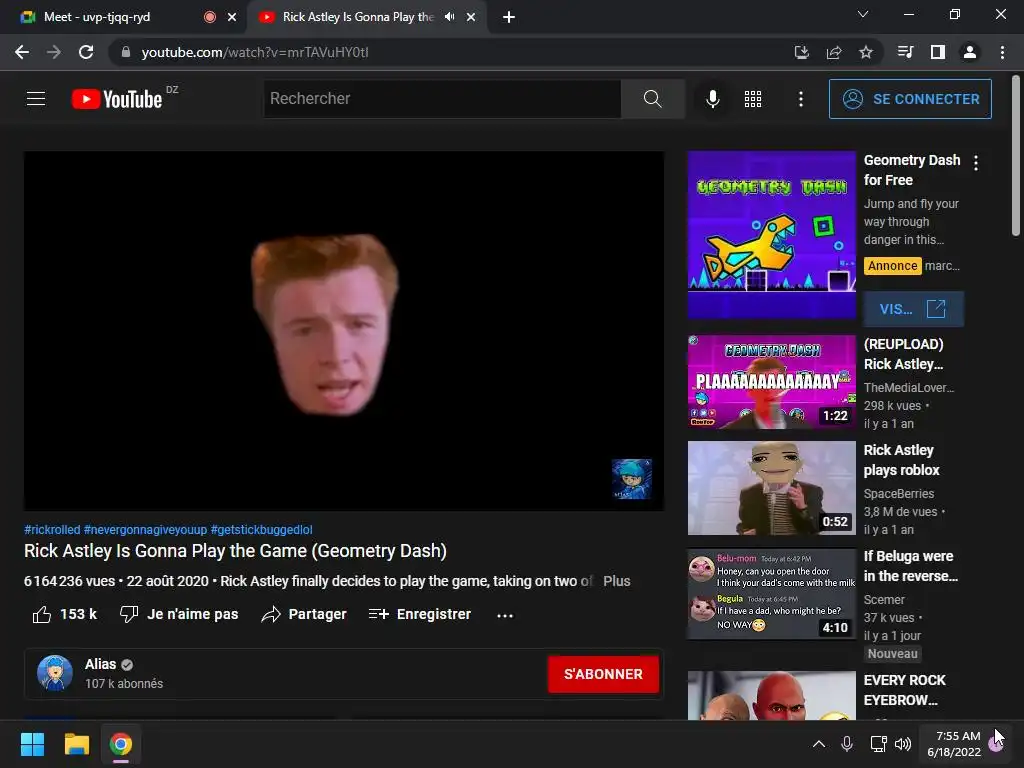Toggle Chrome side panel
1024x768 pixels.
tap(938, 52)
